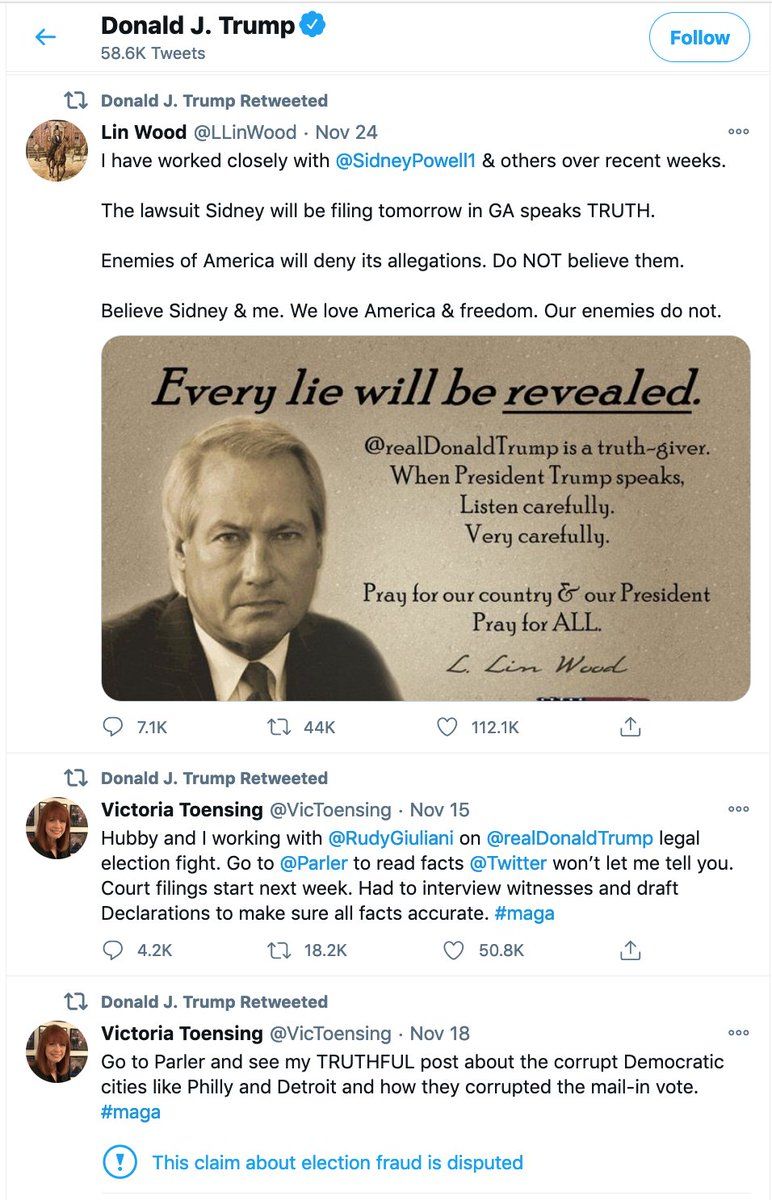Retweet Lin Wood's tweet with 44K retweets
The width and height of the screenshot is (772, 1200).
click(278, 727)
